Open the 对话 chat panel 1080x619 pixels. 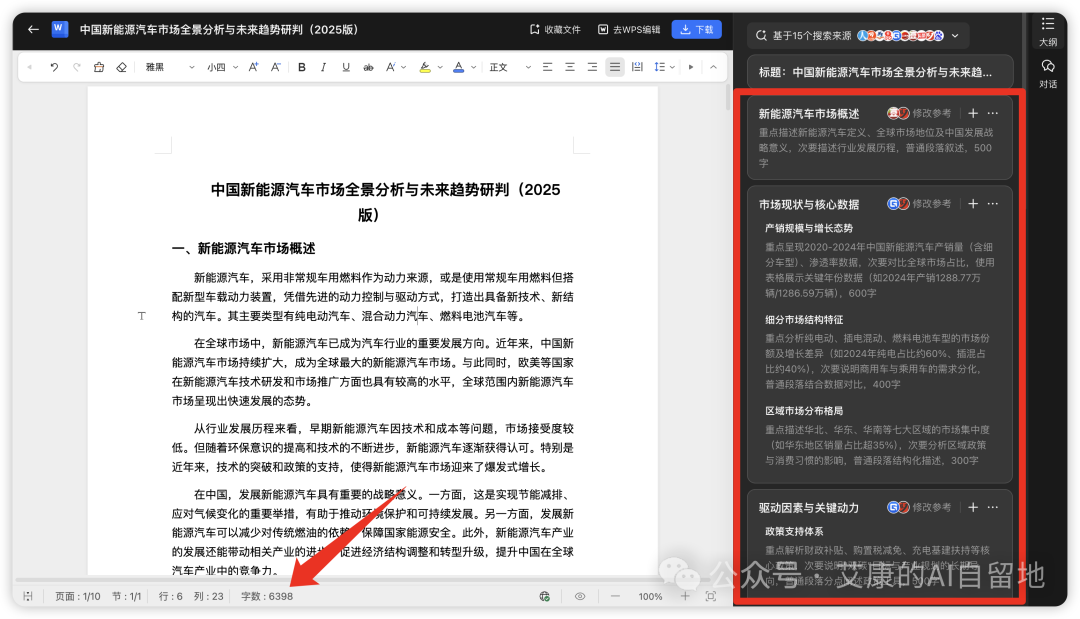pos(1048,75)
